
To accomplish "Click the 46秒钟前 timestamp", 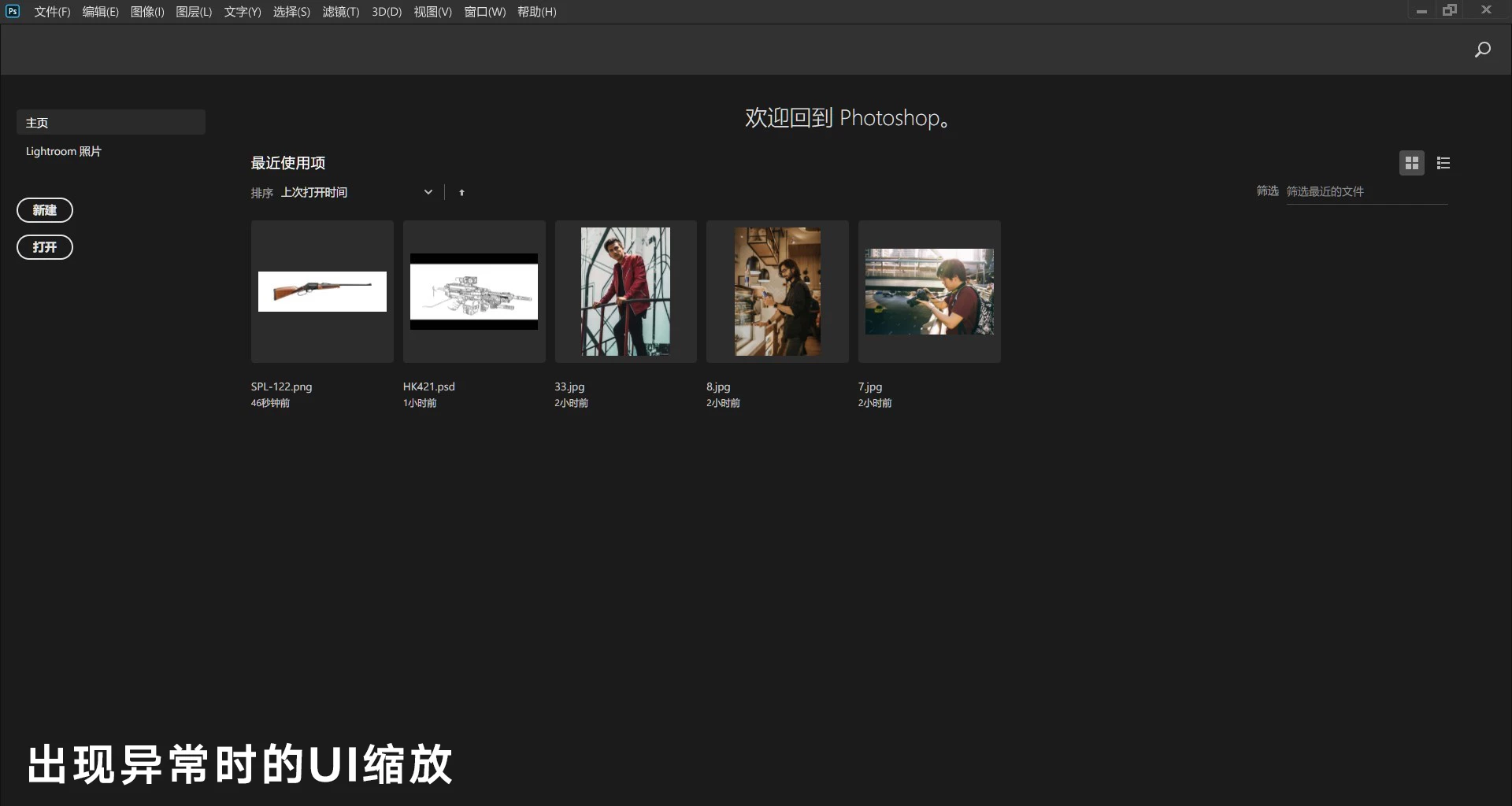I will point(270,403).
